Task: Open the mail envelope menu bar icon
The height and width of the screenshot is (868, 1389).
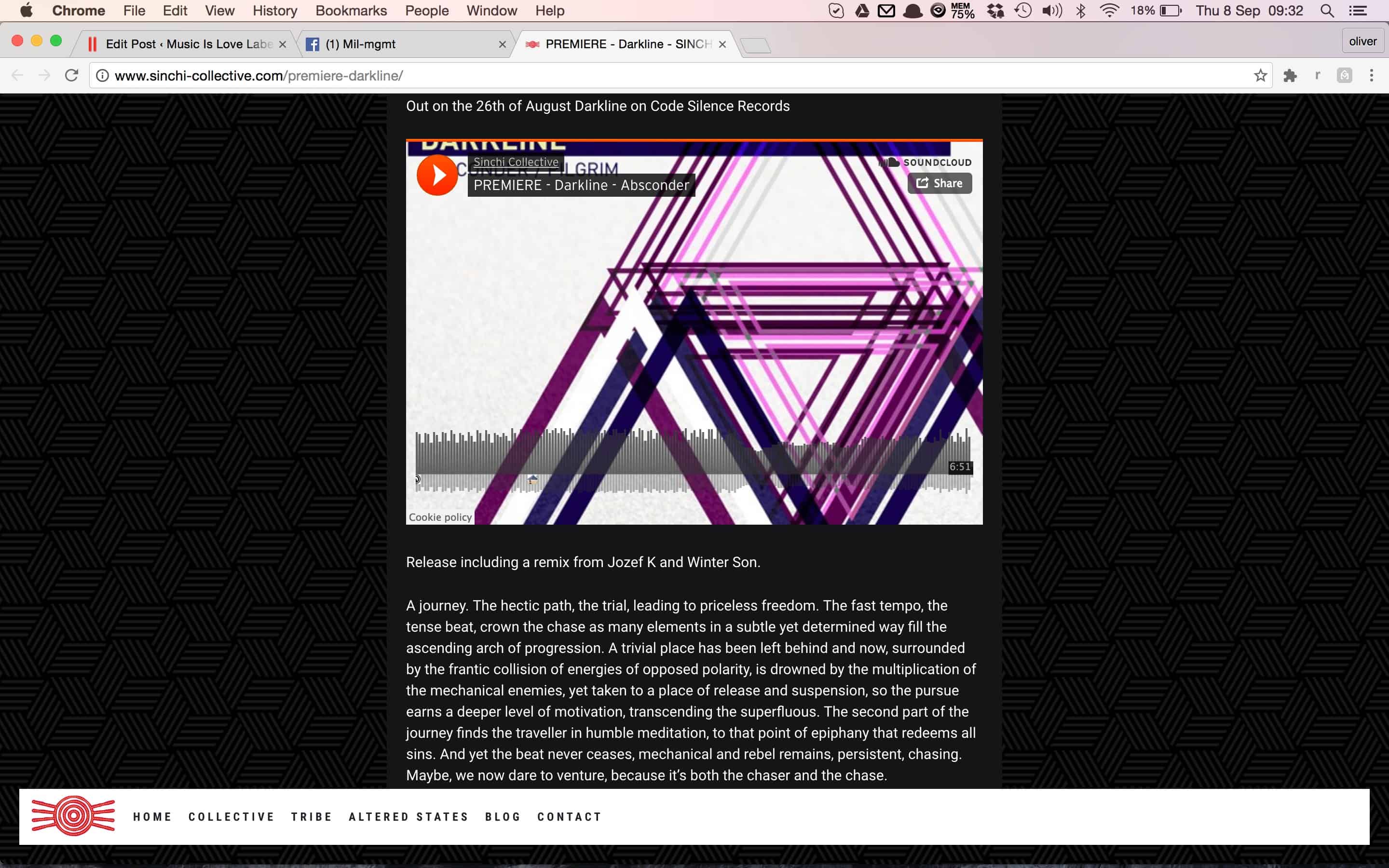Action: point(886,10)
